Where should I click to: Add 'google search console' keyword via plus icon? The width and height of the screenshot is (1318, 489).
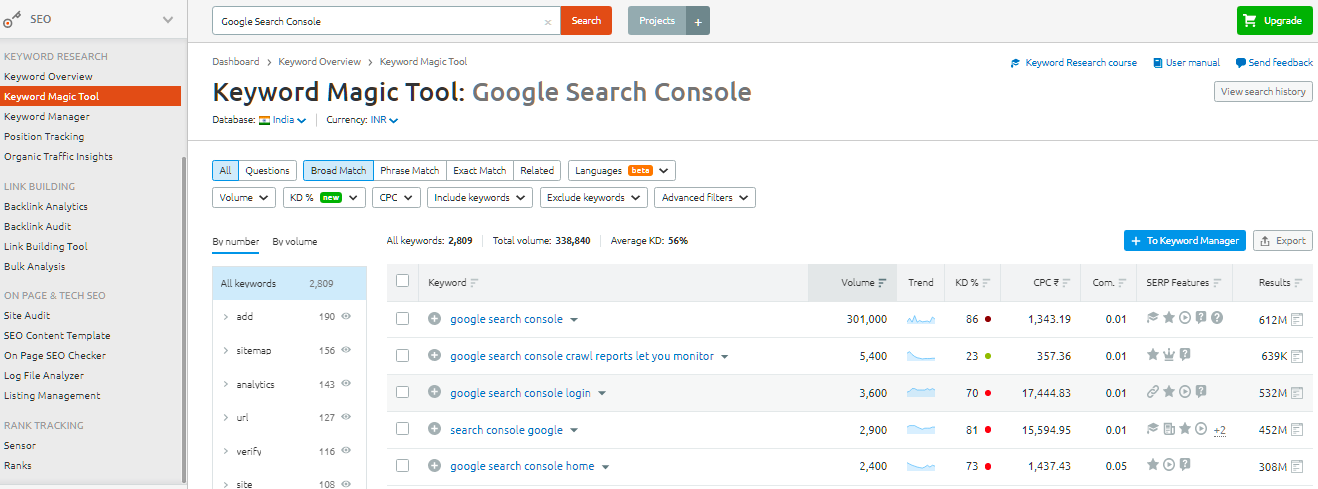434,319
